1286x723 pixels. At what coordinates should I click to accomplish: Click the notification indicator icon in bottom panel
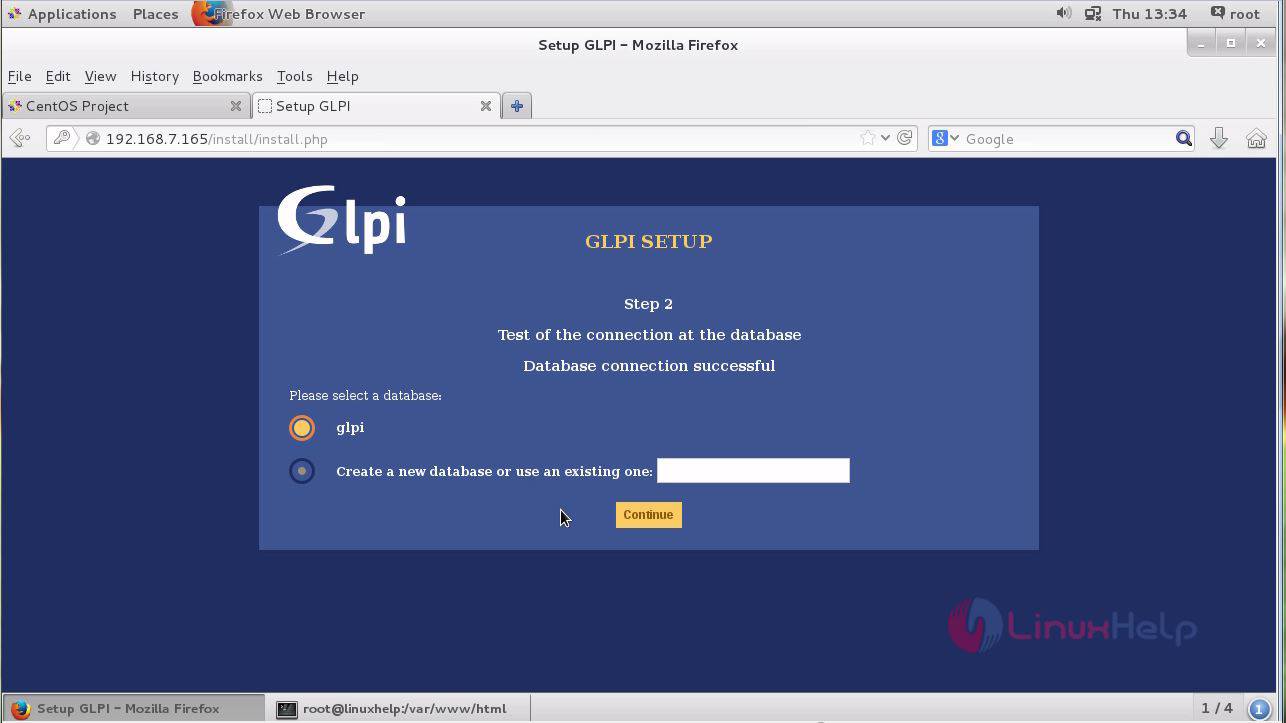coord(1260,709)
